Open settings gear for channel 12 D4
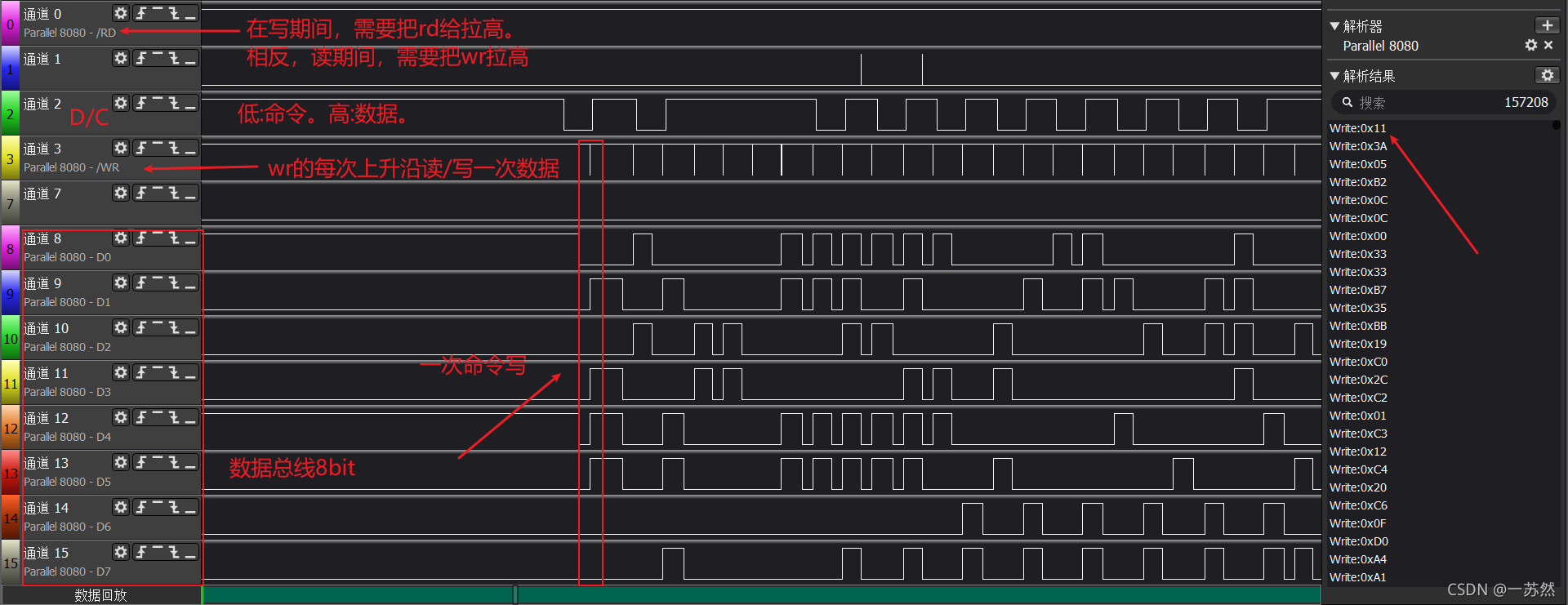The image size is (1568, 605). [x=121, y=417]
